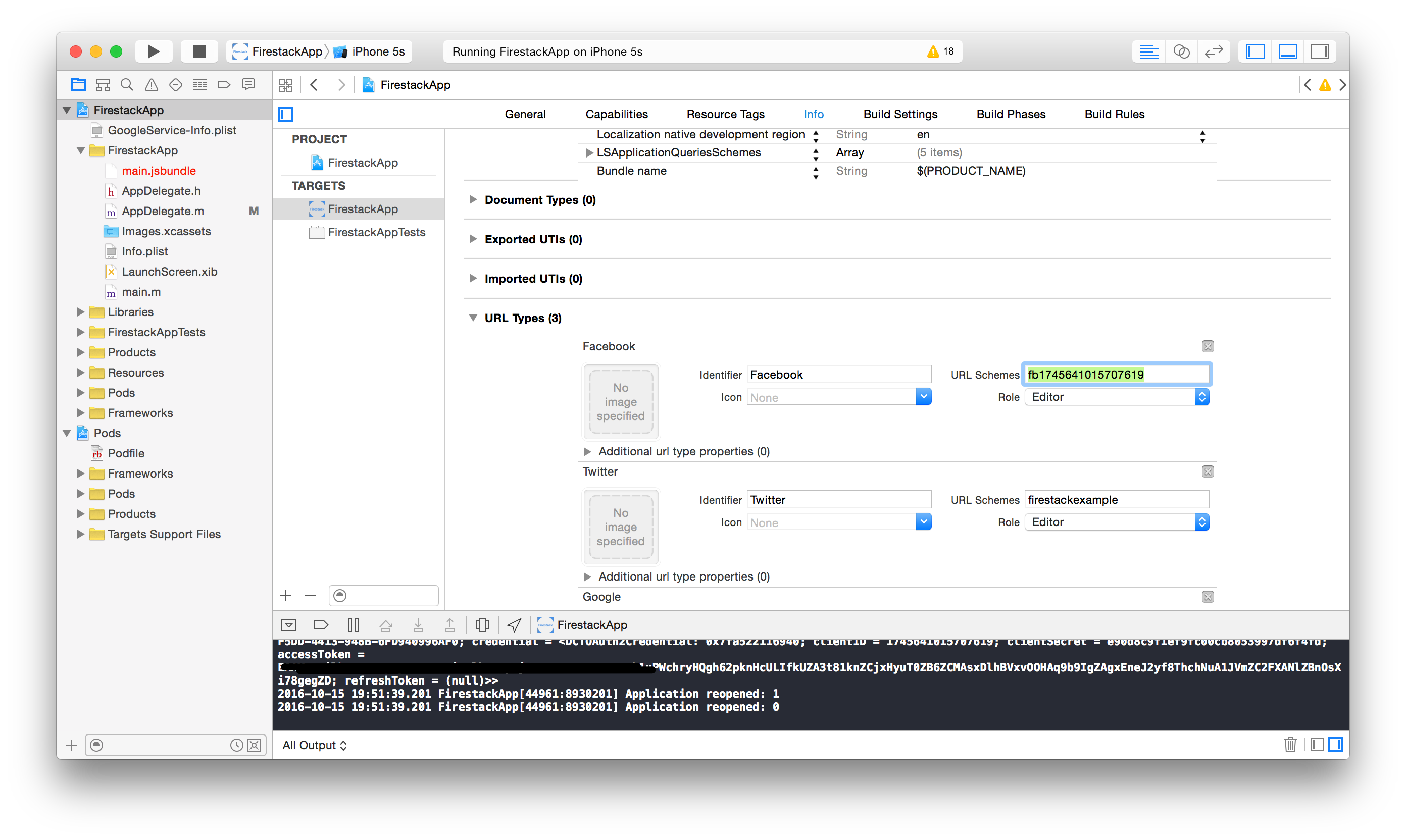Select AppDelegate.m in navigator
The width and height of the screenshot is (1406, 840).
(163, 211)
